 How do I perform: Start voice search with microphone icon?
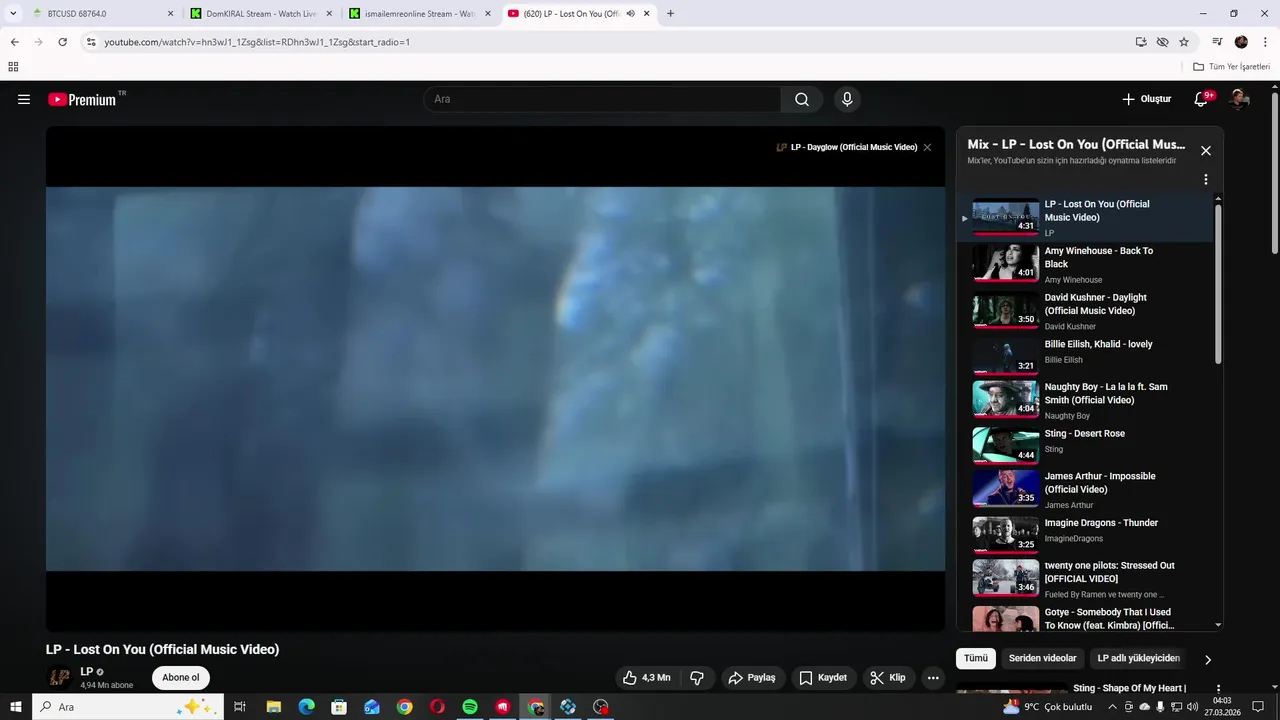[847, 99]
